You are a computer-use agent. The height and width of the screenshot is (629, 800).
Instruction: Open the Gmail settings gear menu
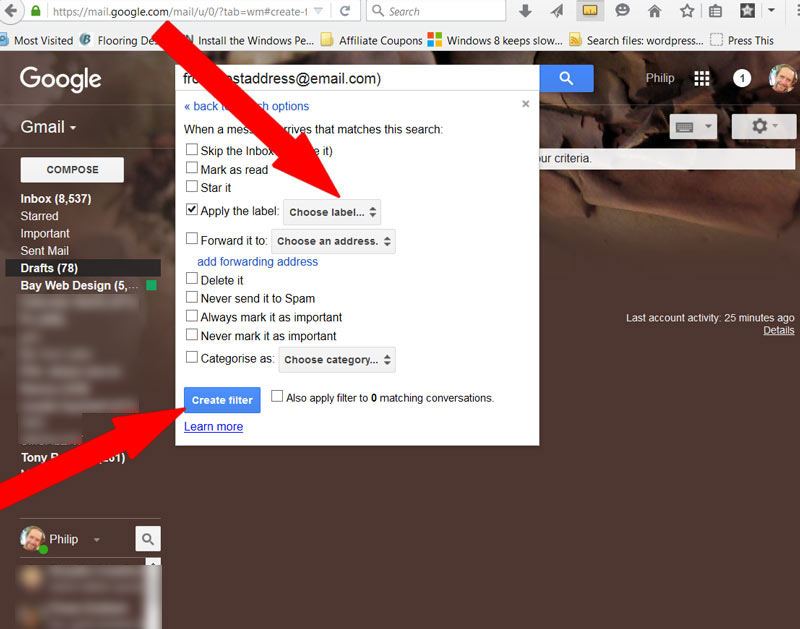(764, 126)
